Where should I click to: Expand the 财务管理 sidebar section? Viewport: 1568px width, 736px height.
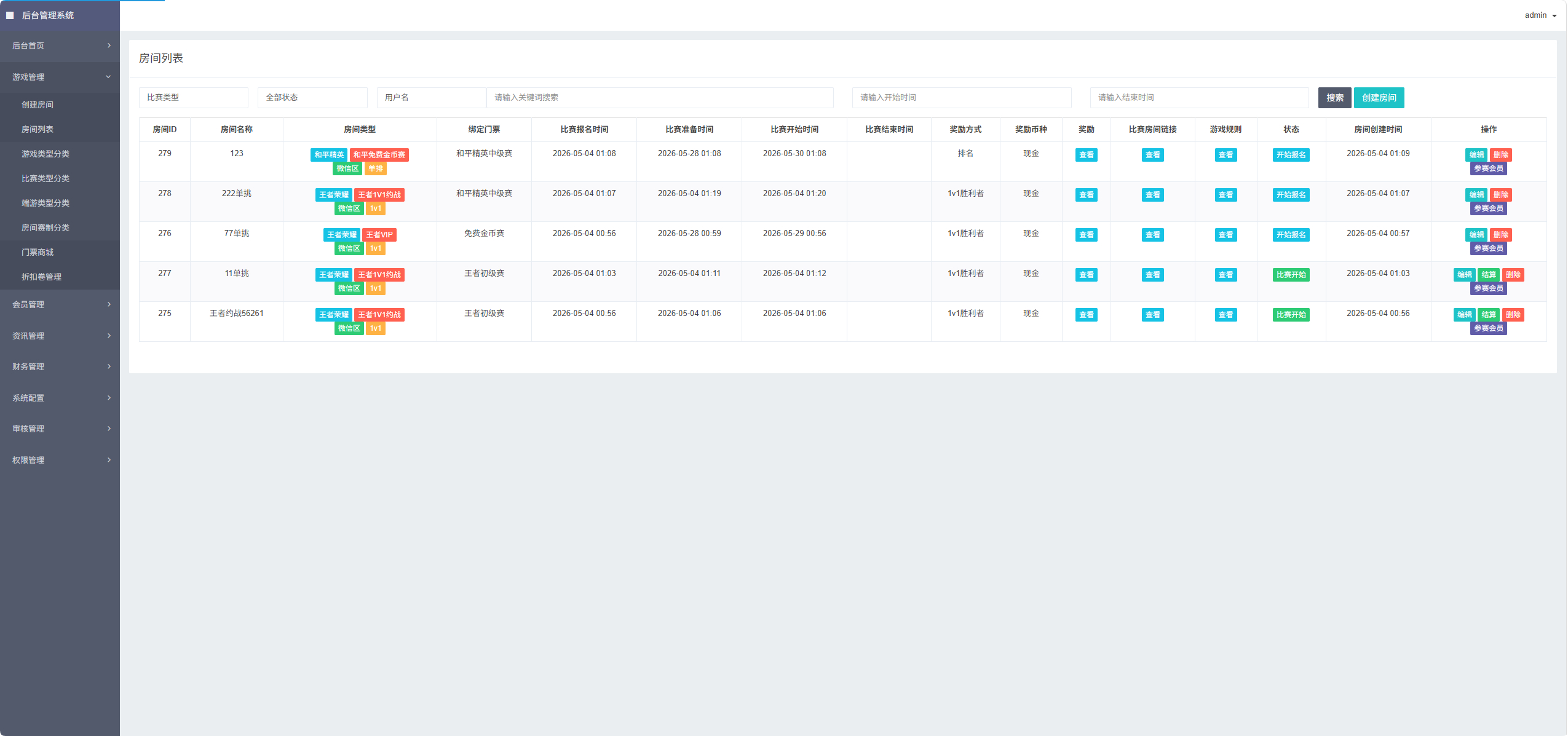click(60, 366)
